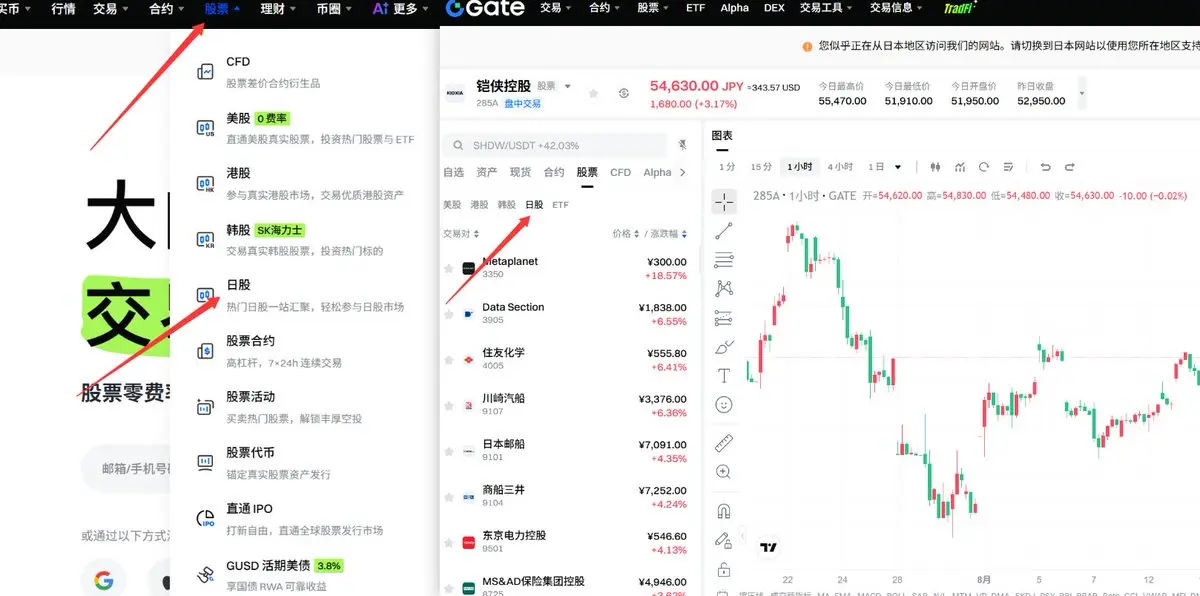1200x596 pixels.
Task: Search pairs in the SHDW/USDT search box
Action: [x=555, y=145]
